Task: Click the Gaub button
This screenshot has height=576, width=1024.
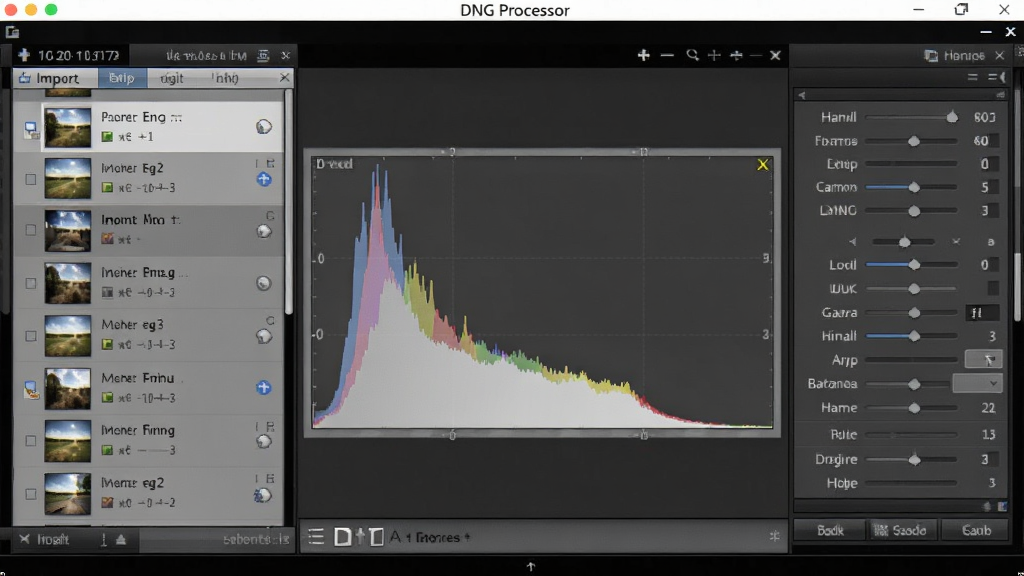Action: pyautogui.click(x=976, y=530)
